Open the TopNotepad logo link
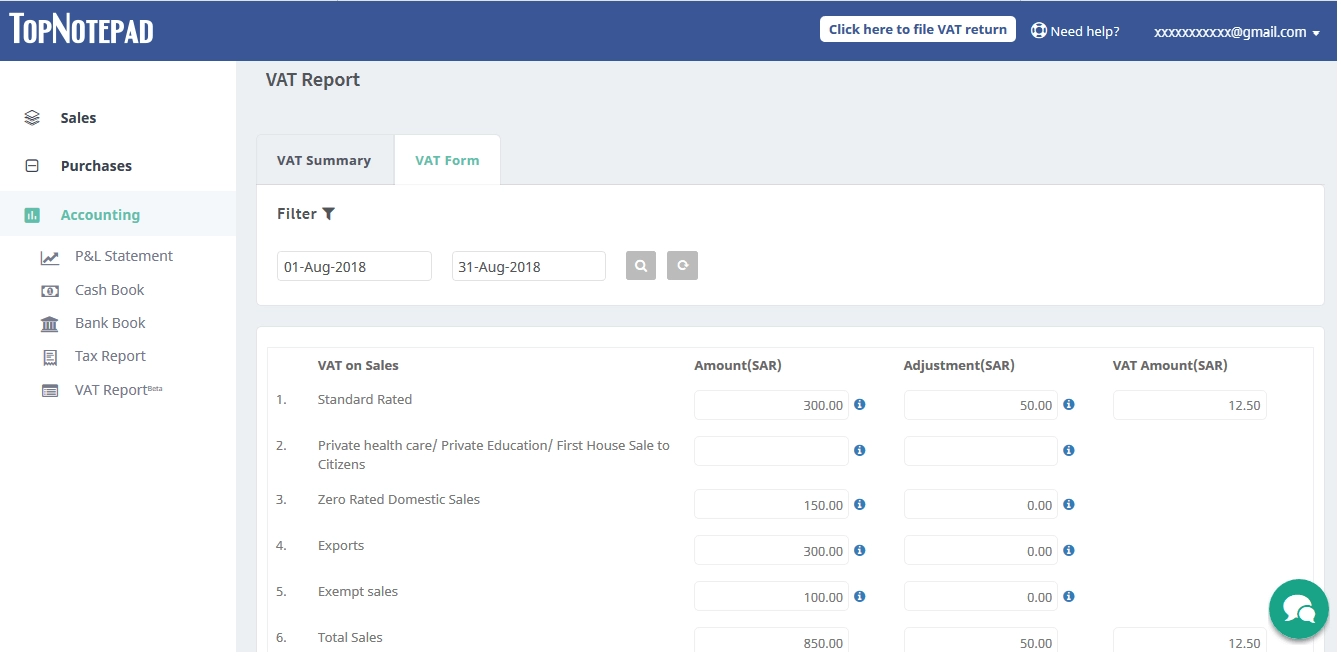This screenshot has width=1341, height=660. click(80, 29)
